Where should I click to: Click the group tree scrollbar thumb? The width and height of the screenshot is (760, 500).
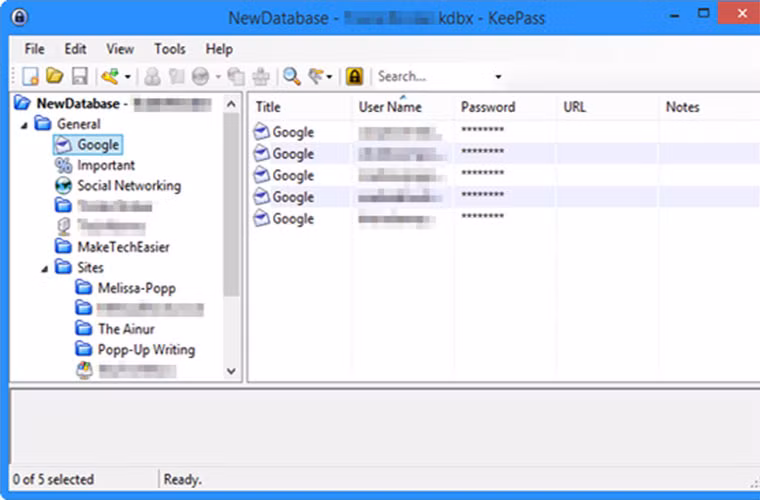pos(231,204)
